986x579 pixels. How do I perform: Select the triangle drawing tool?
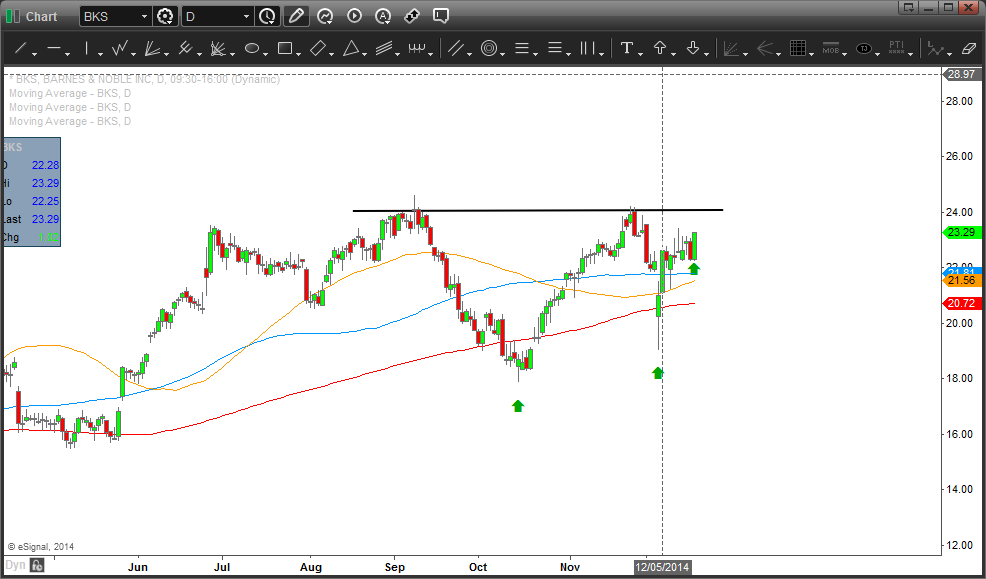[351, 48]
